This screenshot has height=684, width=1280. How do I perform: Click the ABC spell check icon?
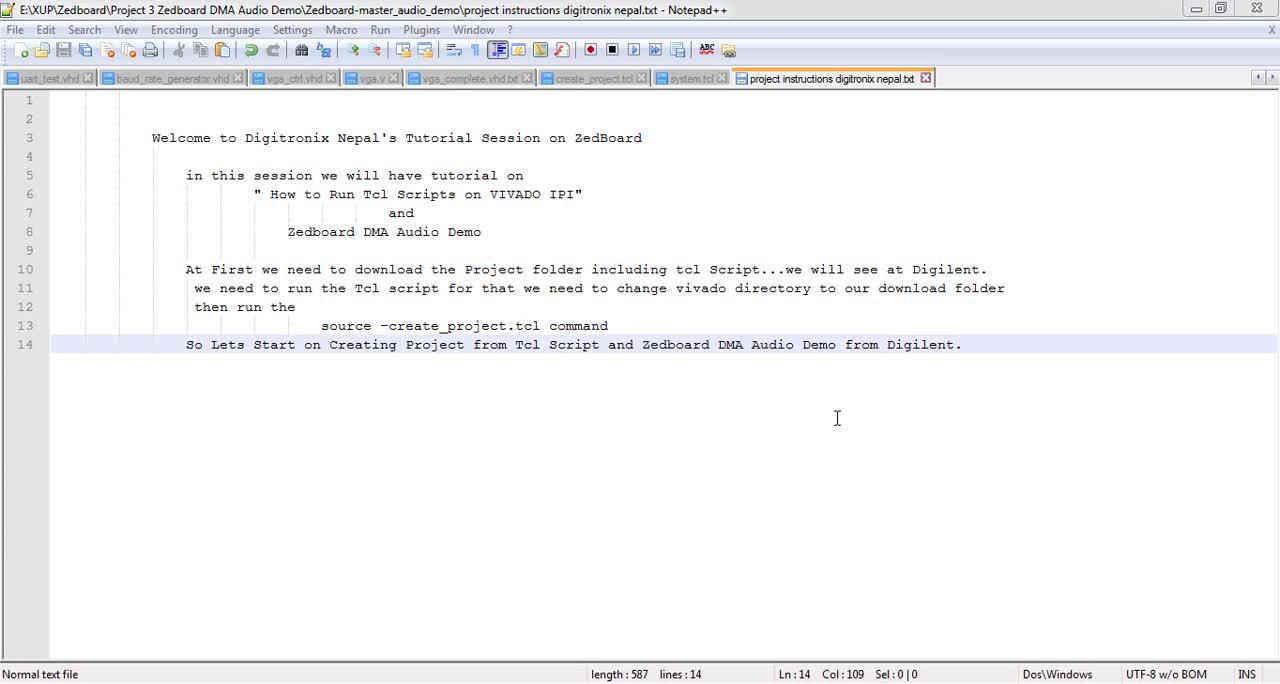706,50
